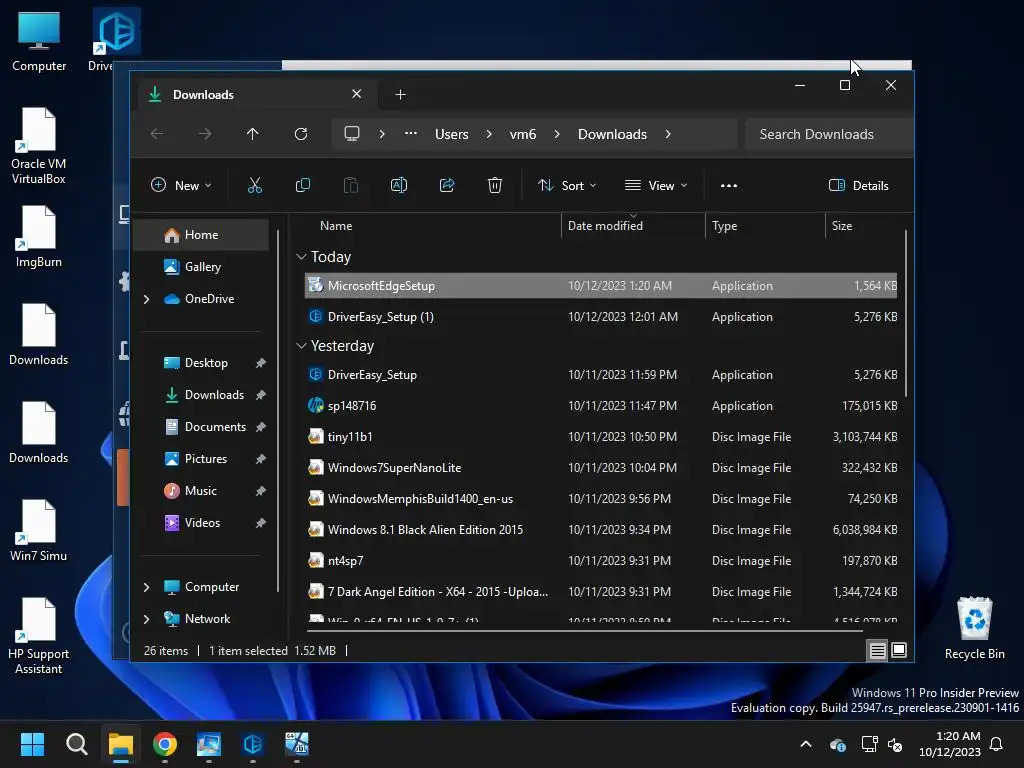Show hidden system tray icons
1024x768 pixels.
(806, 744)
